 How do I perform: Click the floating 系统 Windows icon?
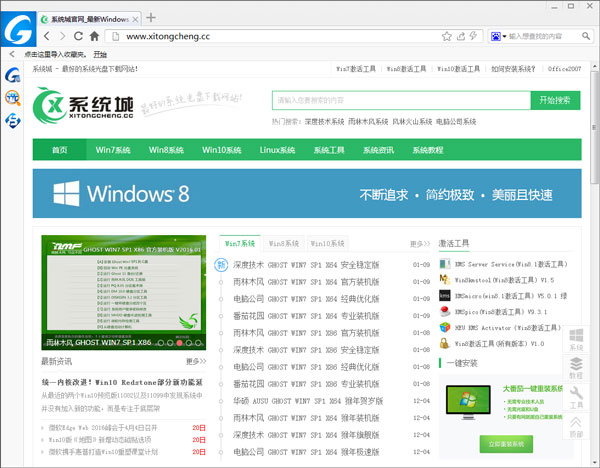[576, 339]
